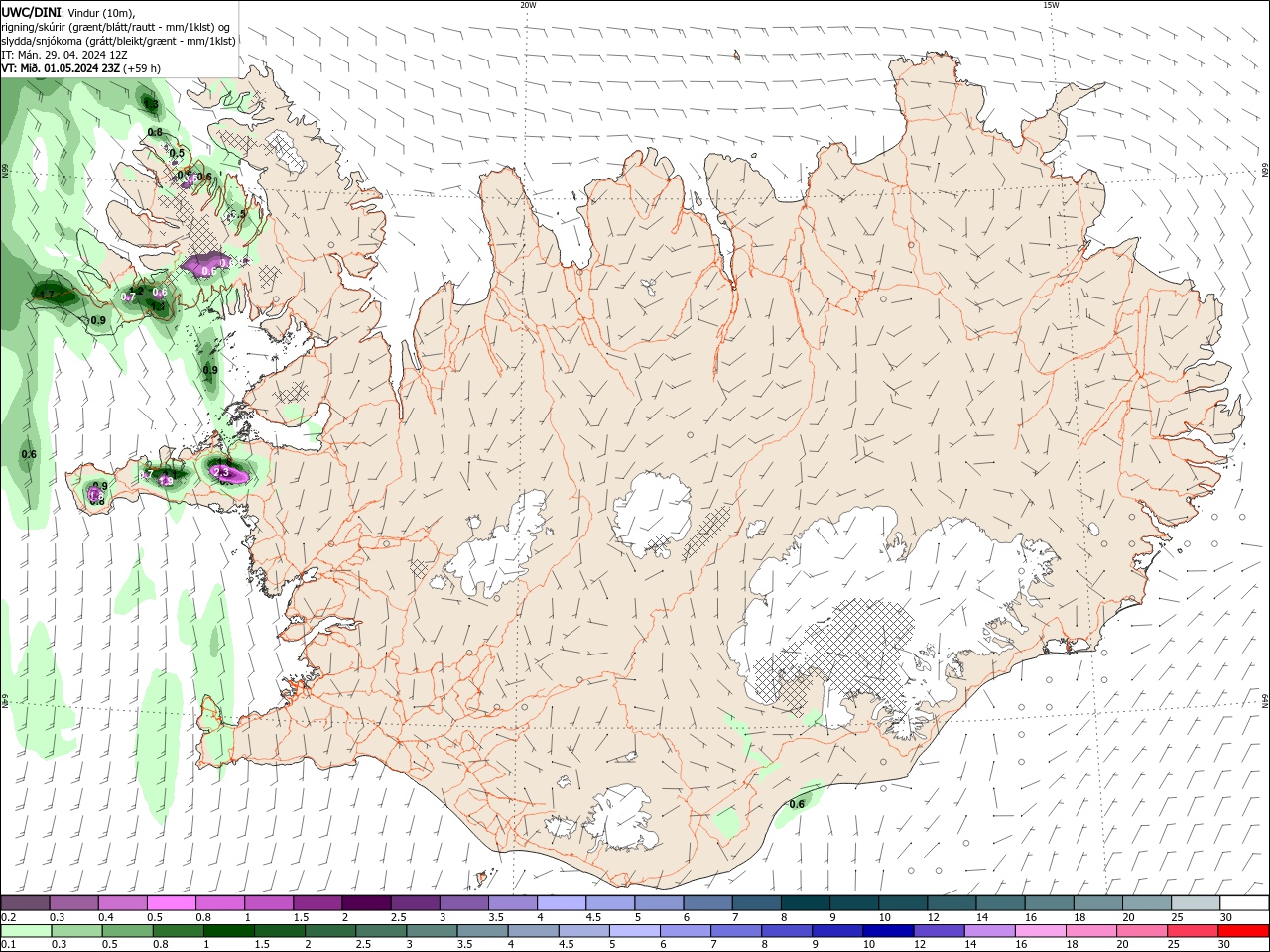Image resolution: width=1270 pixels, height=952 pixels.
Task: Click the 20W longitude label
Action: point(528,5)
